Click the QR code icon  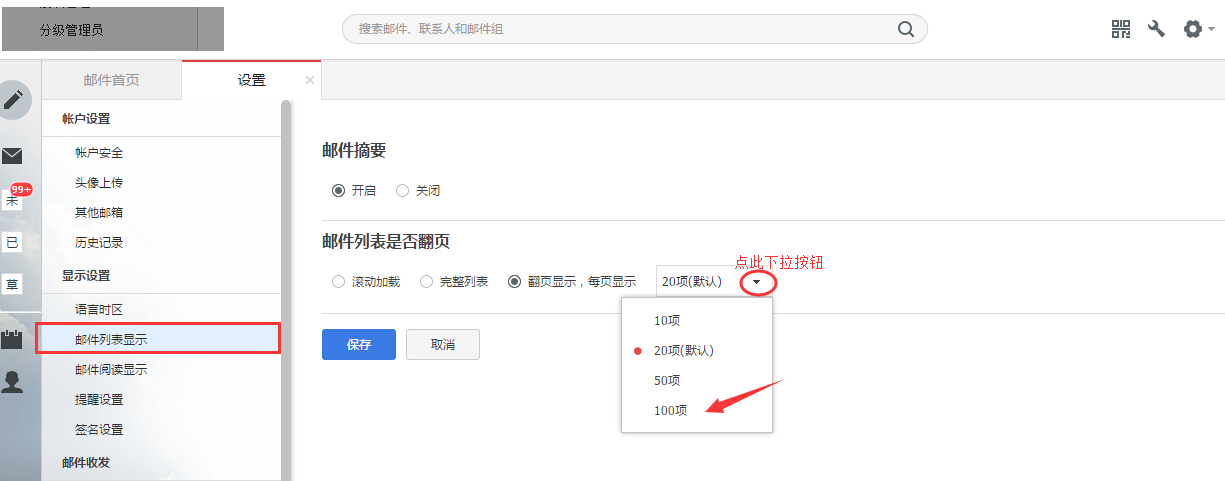(1121, 29)
